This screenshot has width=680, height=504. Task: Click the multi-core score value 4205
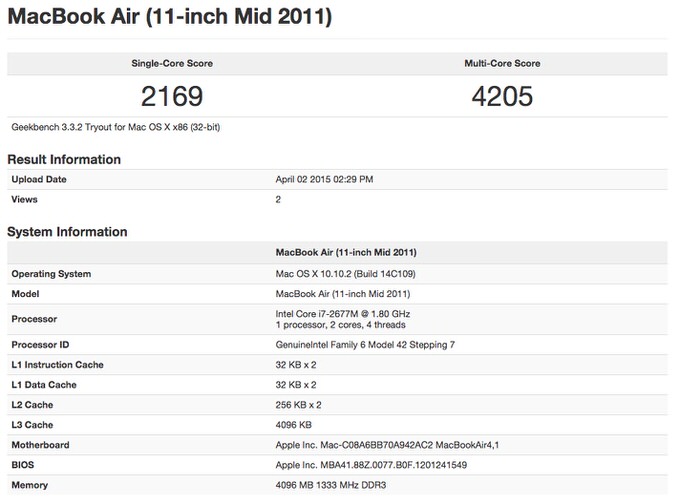click(502, 96)
